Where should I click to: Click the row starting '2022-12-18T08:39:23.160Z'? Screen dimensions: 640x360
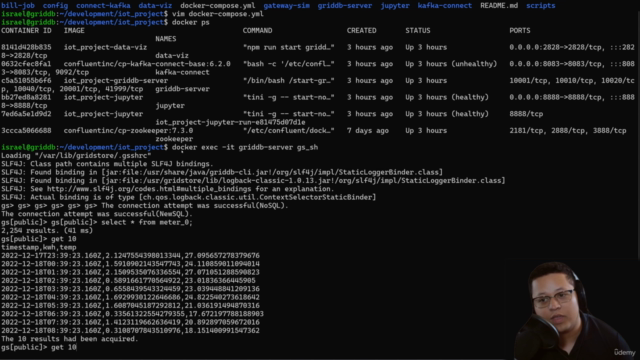point(130,331)
